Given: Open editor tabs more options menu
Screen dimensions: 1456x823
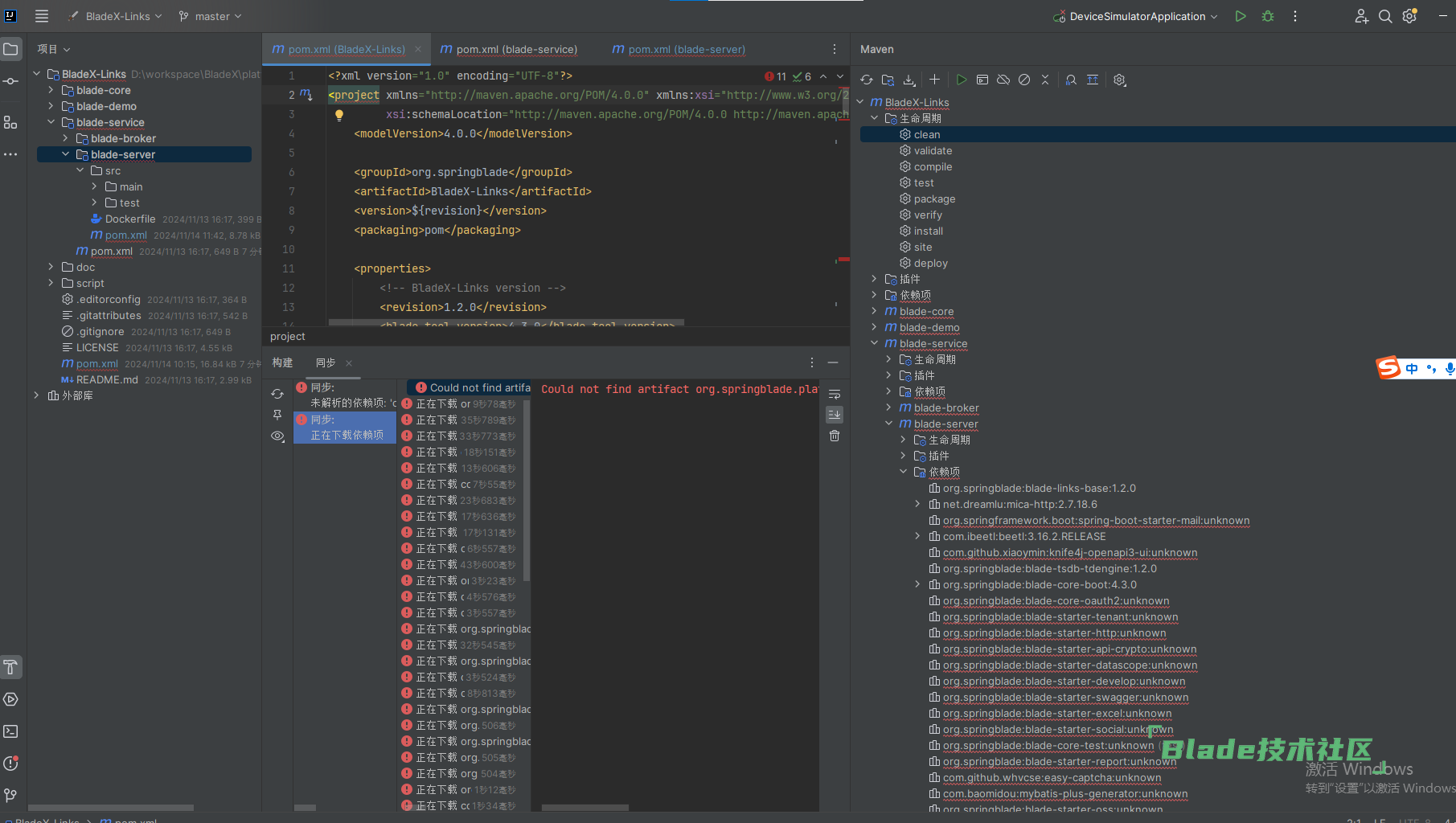Looking at the screenshot, I should tap(835, 49).
